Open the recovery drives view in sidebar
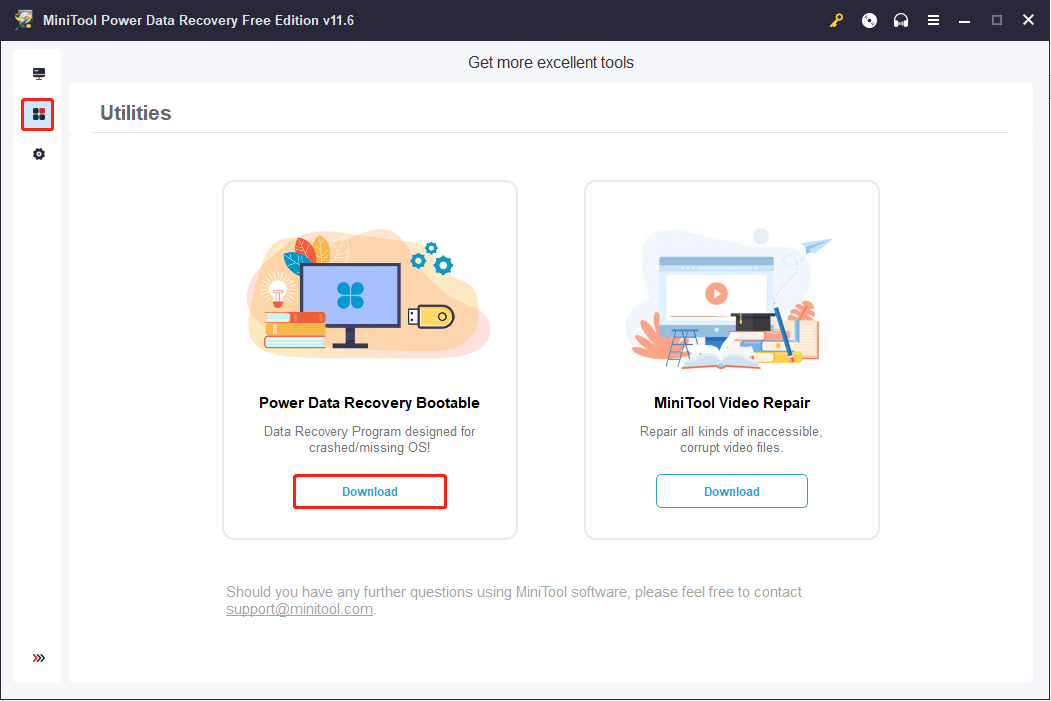Image resolution: width=1051 pixels, height=701 pixels. click(39, 74)
